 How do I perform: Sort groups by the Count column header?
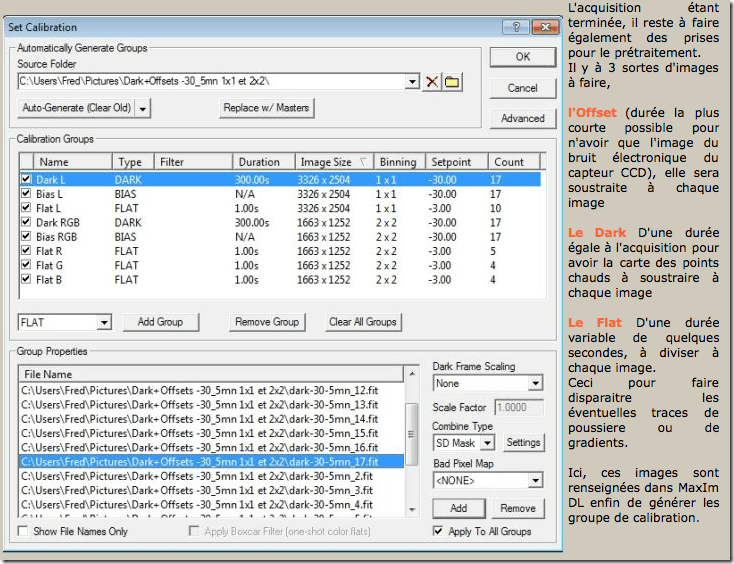[x=514, y=162]
